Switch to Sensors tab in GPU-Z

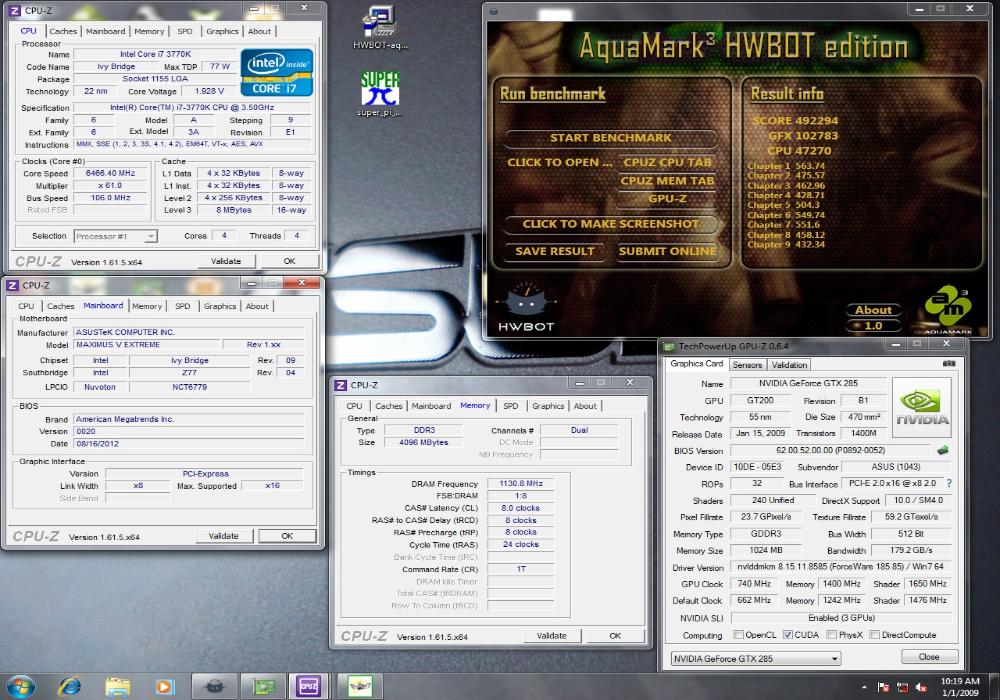coord(747,365)
